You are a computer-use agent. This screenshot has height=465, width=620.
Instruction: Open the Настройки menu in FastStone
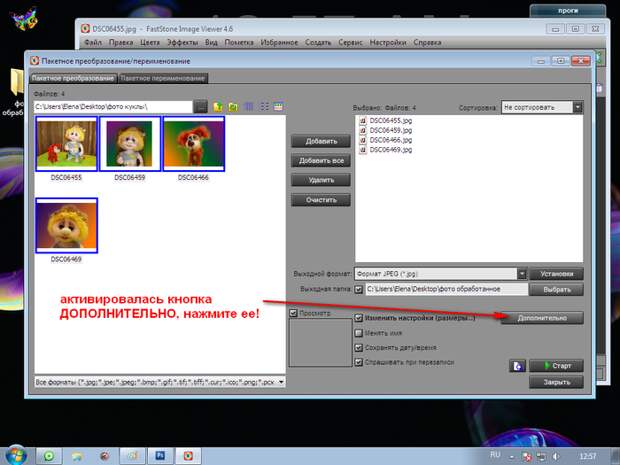388,42
